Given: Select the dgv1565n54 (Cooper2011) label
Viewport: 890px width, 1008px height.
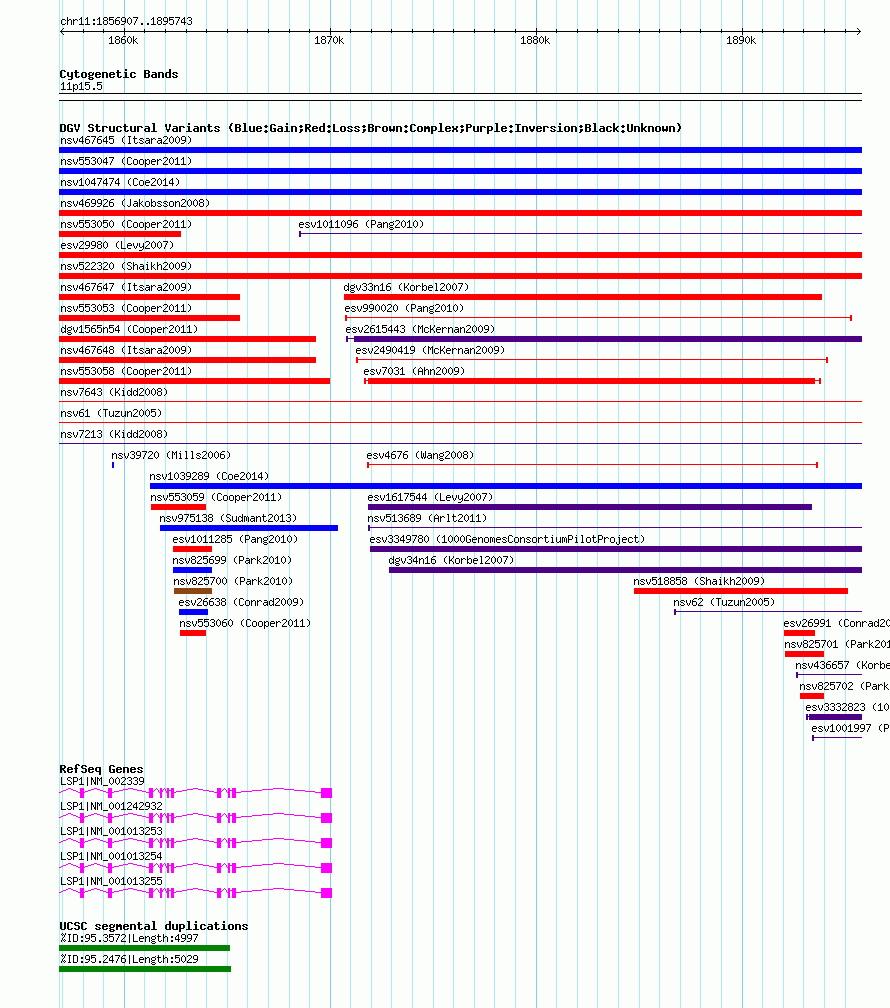Looking at the screenshot, I should tap(129, 329).
